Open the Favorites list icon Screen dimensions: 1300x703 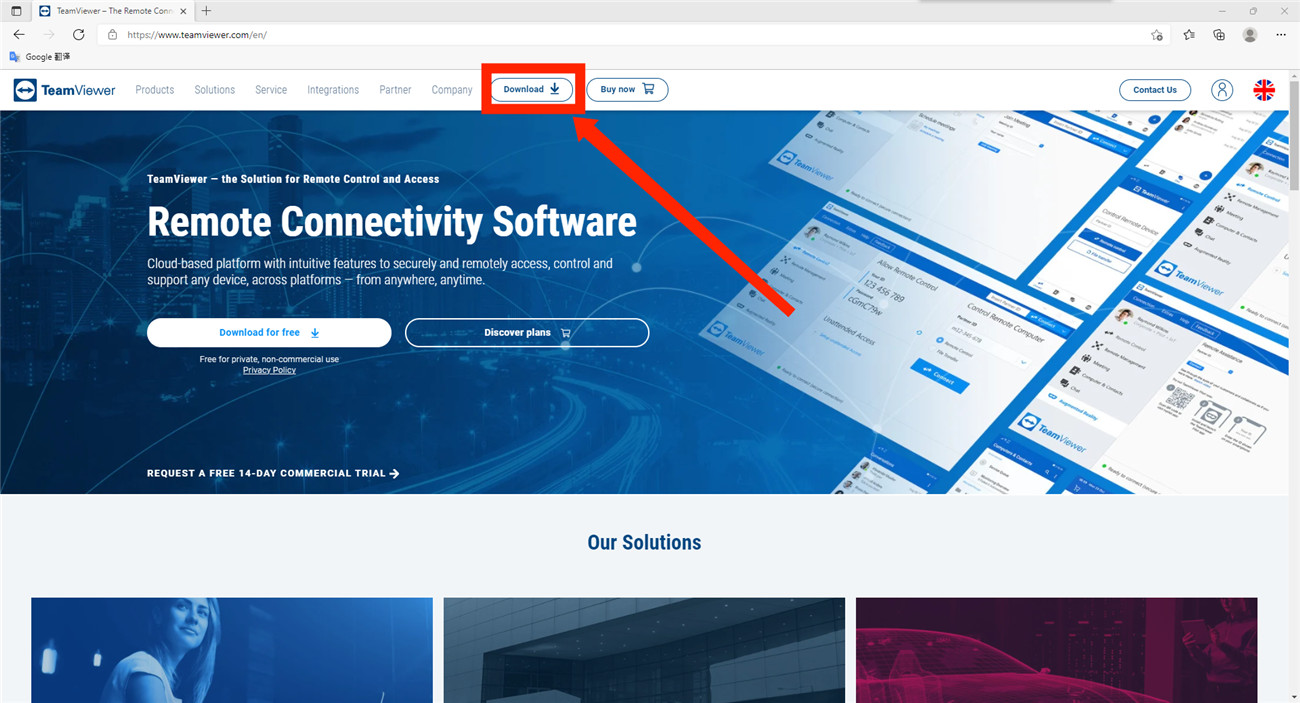click(1188, 34)
